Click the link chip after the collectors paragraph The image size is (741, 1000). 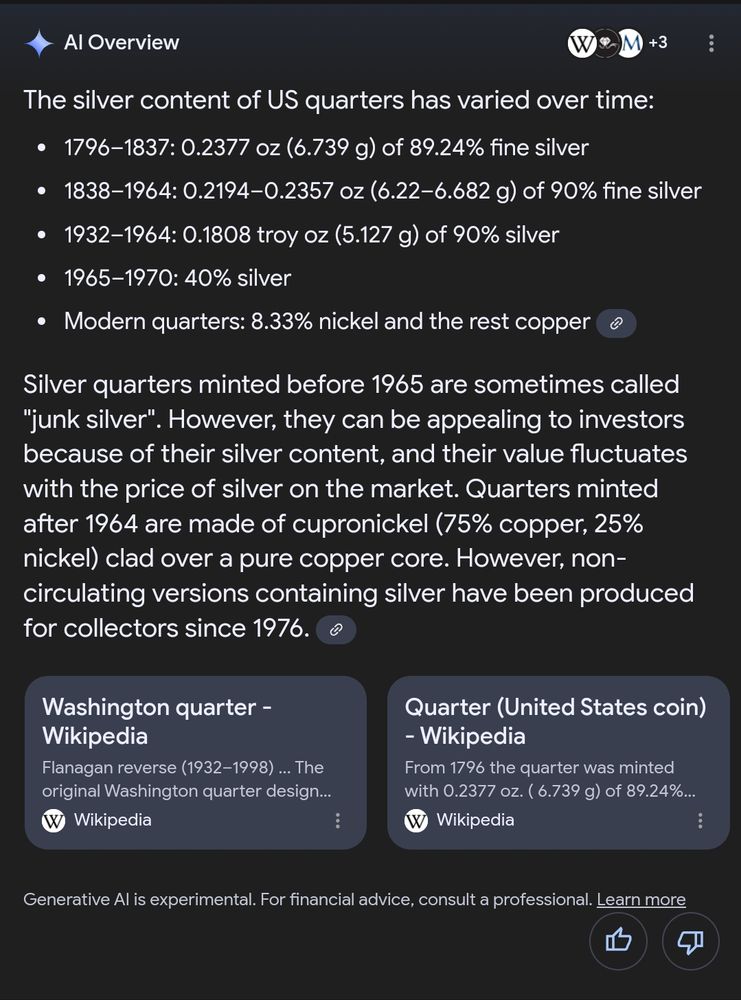click(x=336, y=630)
